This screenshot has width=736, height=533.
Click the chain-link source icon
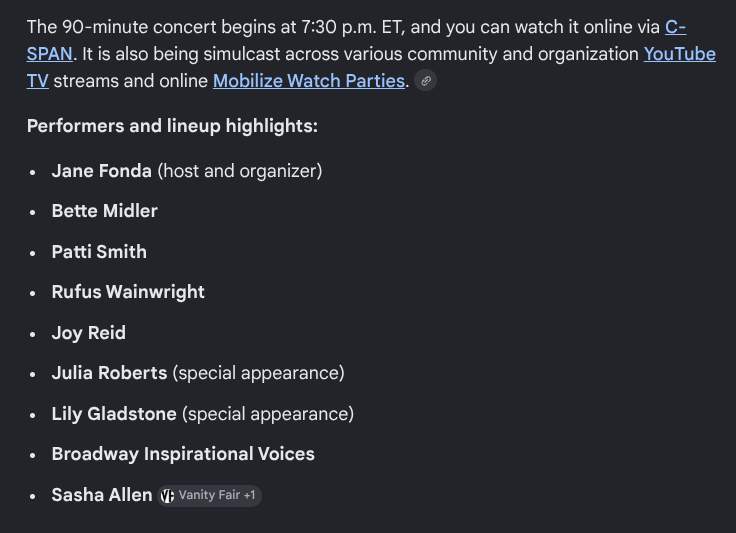pos(426,81)
